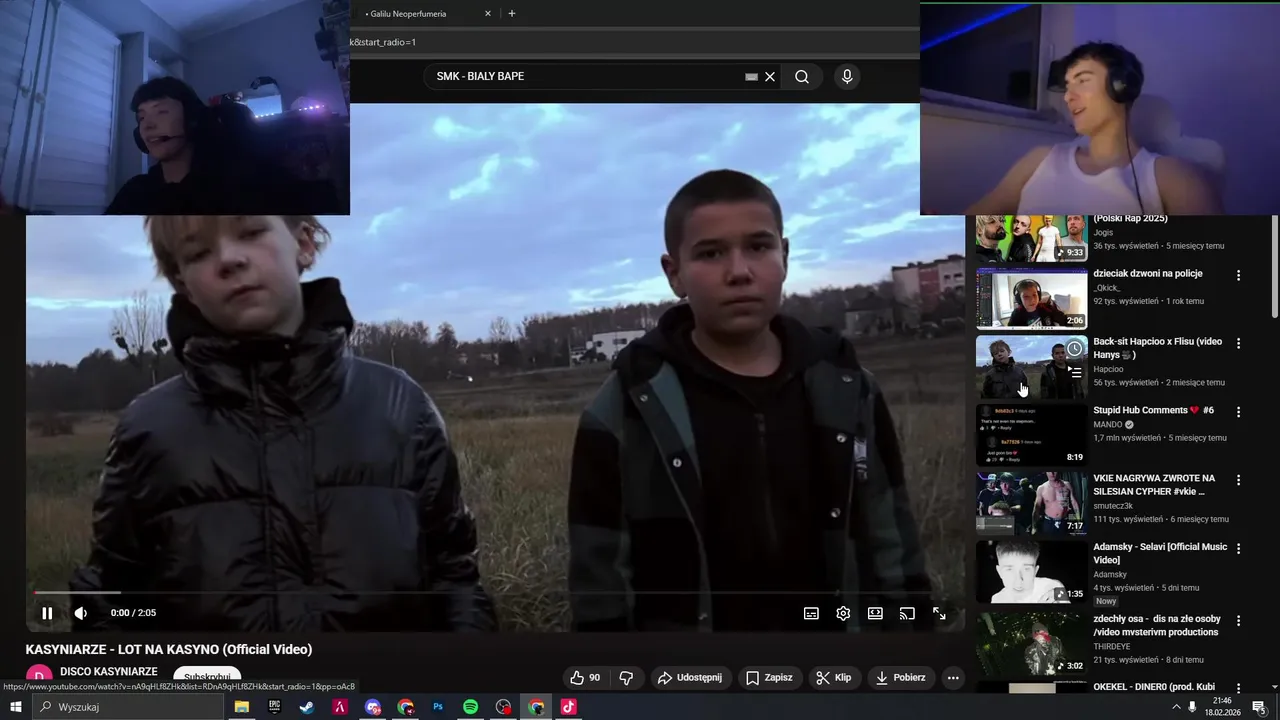
Task: Open options menu for VKIE NAGRYWA ZWROTE
Action: pyautogui.click(x=1239, y=480)
